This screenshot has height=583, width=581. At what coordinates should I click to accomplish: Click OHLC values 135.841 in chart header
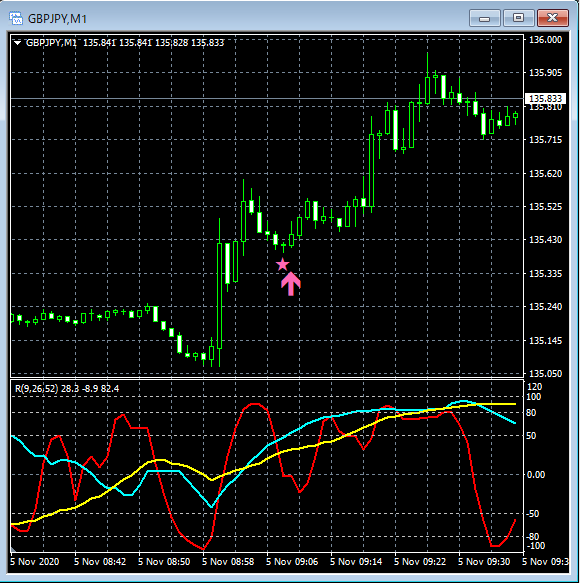[99, 43]
